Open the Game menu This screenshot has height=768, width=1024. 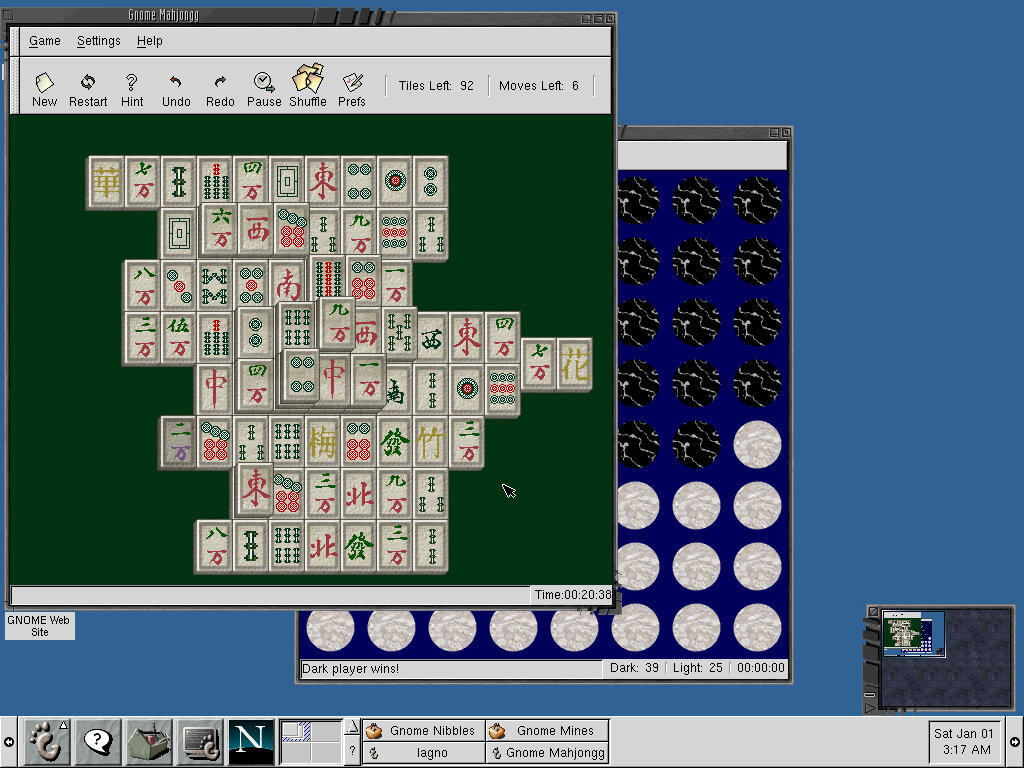coord(45,41)
